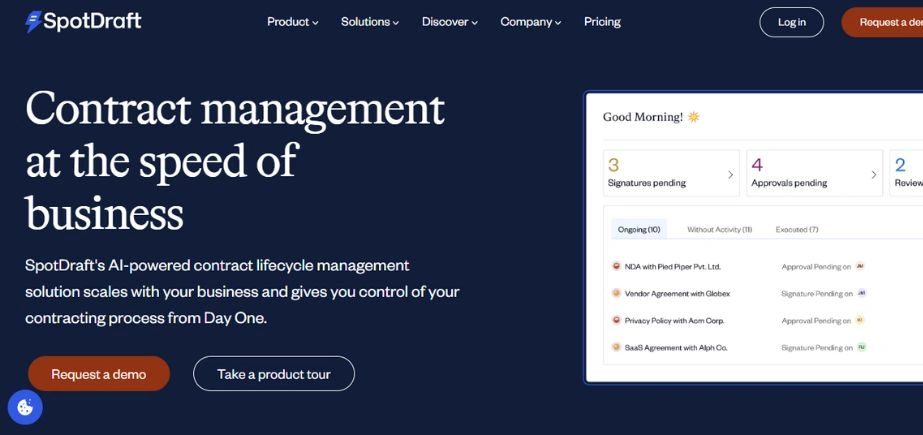Click the status icon beside SaaS Agreement with Alph Co.
Viewport: 923px width, 435px height.
pos(616,347)
